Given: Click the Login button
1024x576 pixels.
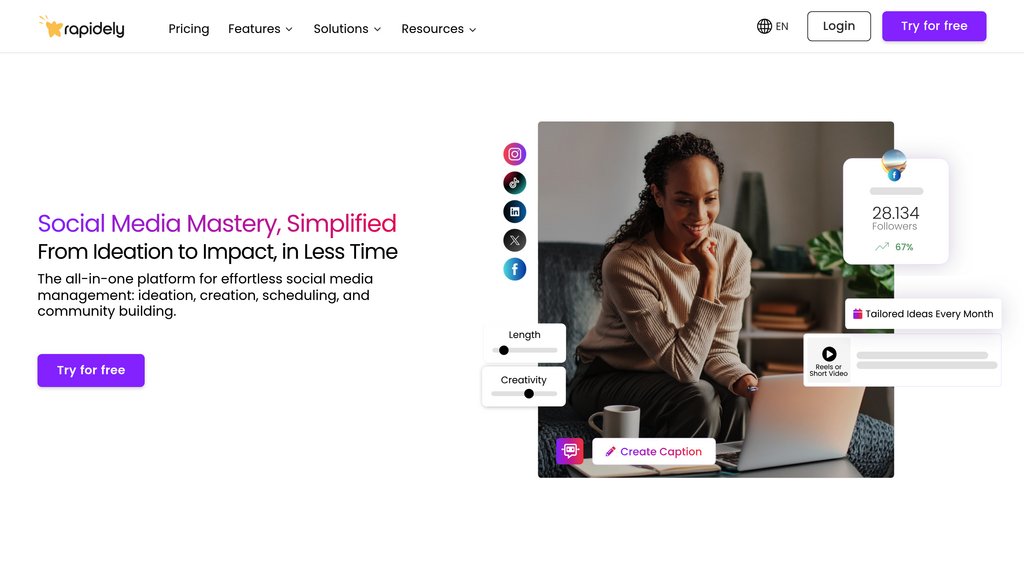Looking at the screenshot, I should 839,26.
